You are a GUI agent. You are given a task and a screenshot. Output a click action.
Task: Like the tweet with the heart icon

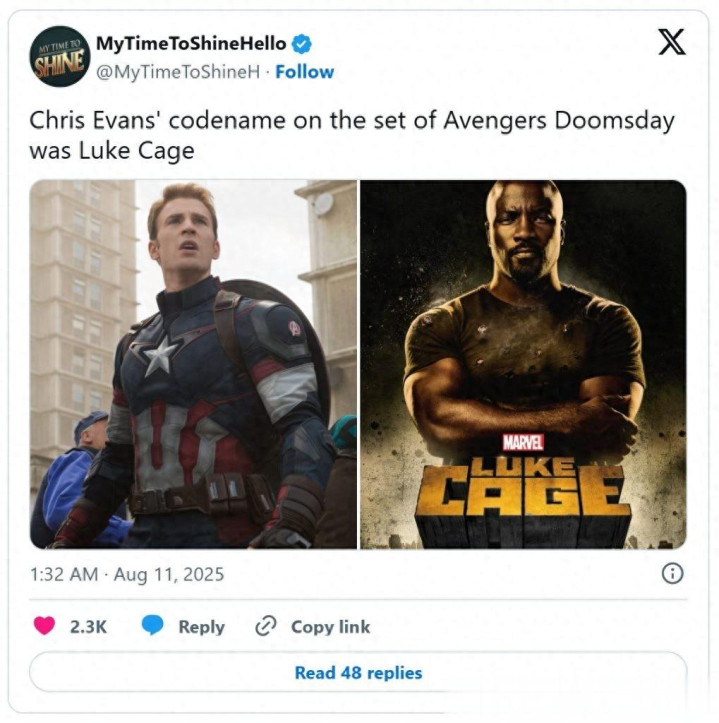pyautogui.click(x=44, y=626)
